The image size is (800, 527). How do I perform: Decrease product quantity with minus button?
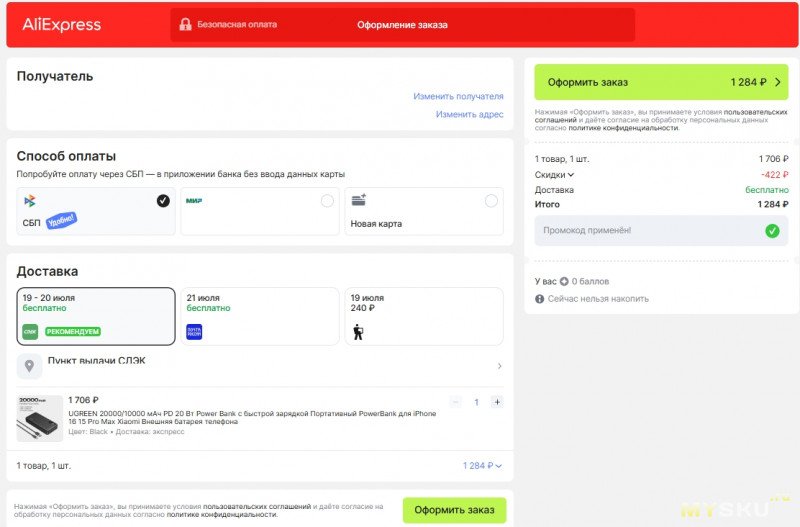click(x=456, y=402)
